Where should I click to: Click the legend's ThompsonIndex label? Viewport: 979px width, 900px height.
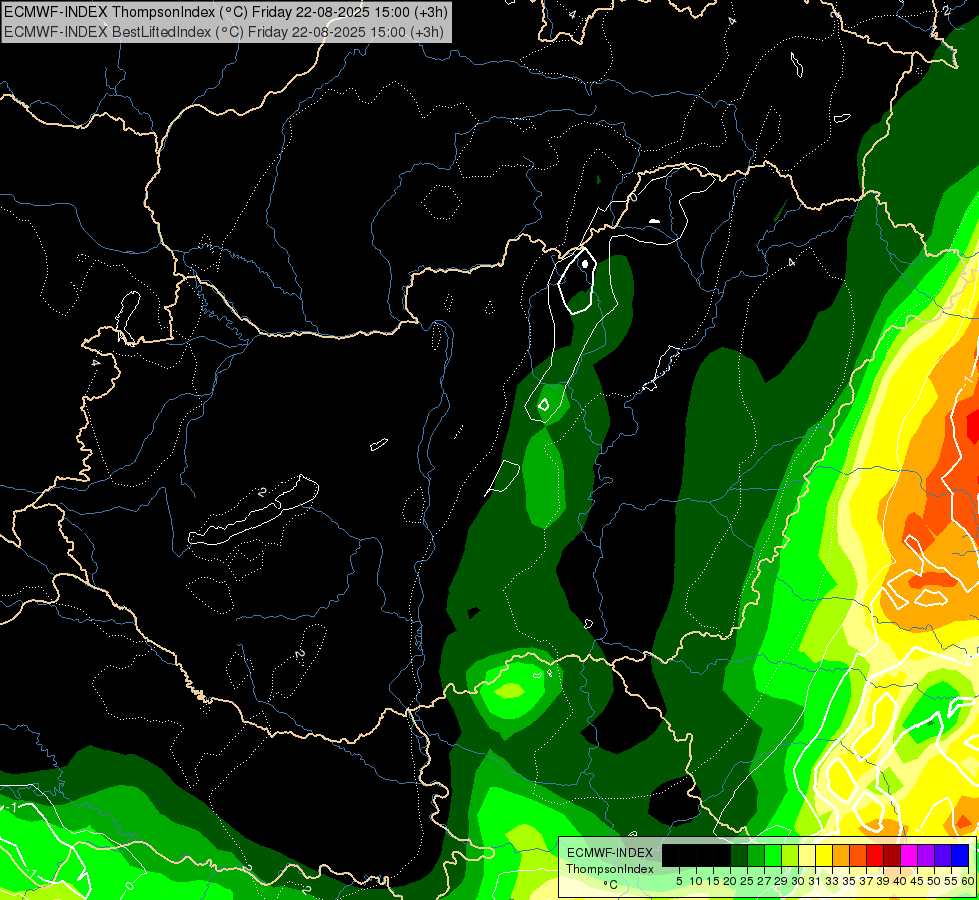(x=610, y=869)
